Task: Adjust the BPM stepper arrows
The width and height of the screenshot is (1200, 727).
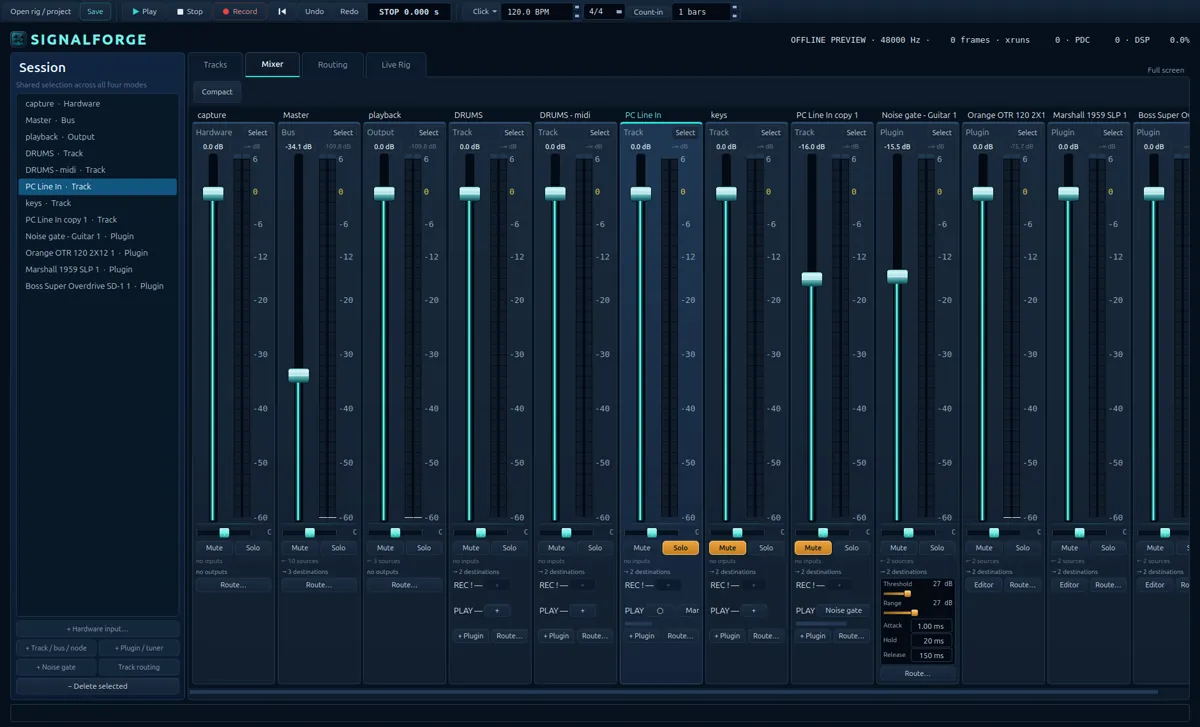Action: 578,12
